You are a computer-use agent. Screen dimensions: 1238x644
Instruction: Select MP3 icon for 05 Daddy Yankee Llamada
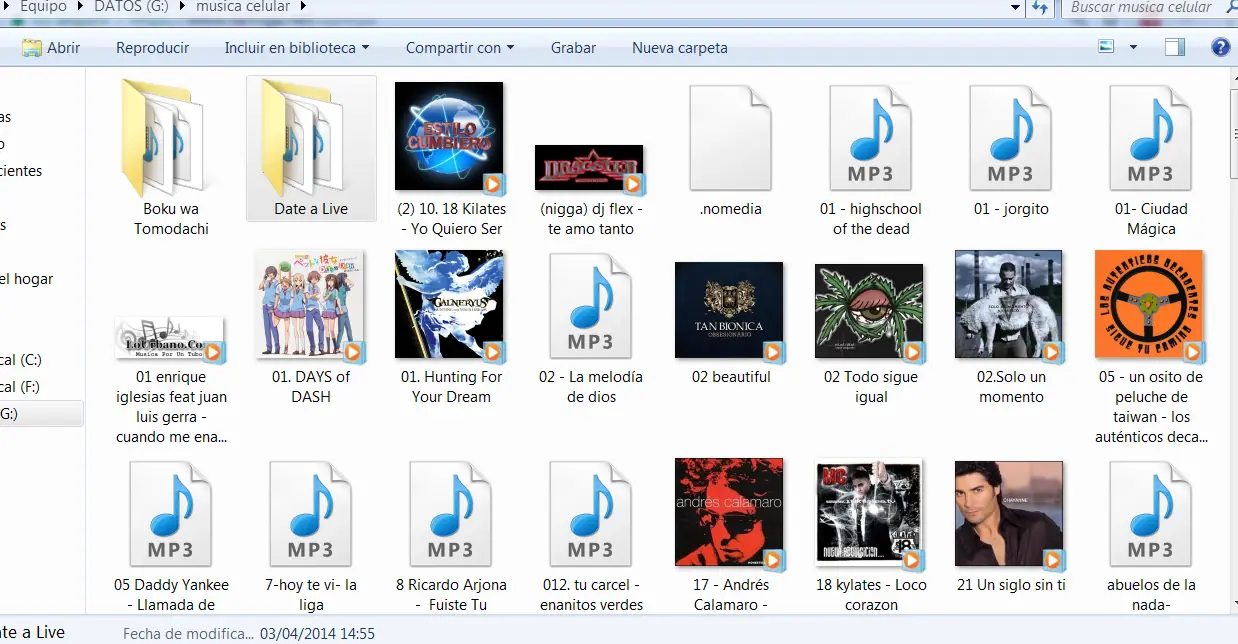[x=170, y=514]
